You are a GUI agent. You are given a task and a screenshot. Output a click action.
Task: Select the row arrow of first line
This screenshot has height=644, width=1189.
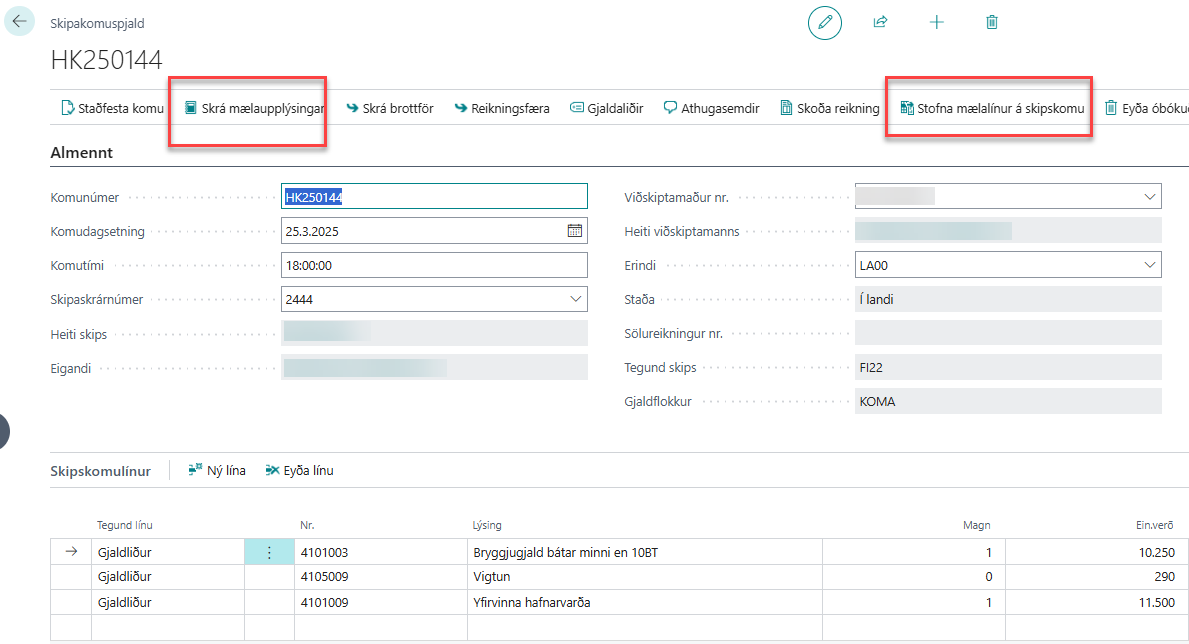pyautogui.click(x=70, y=552)
